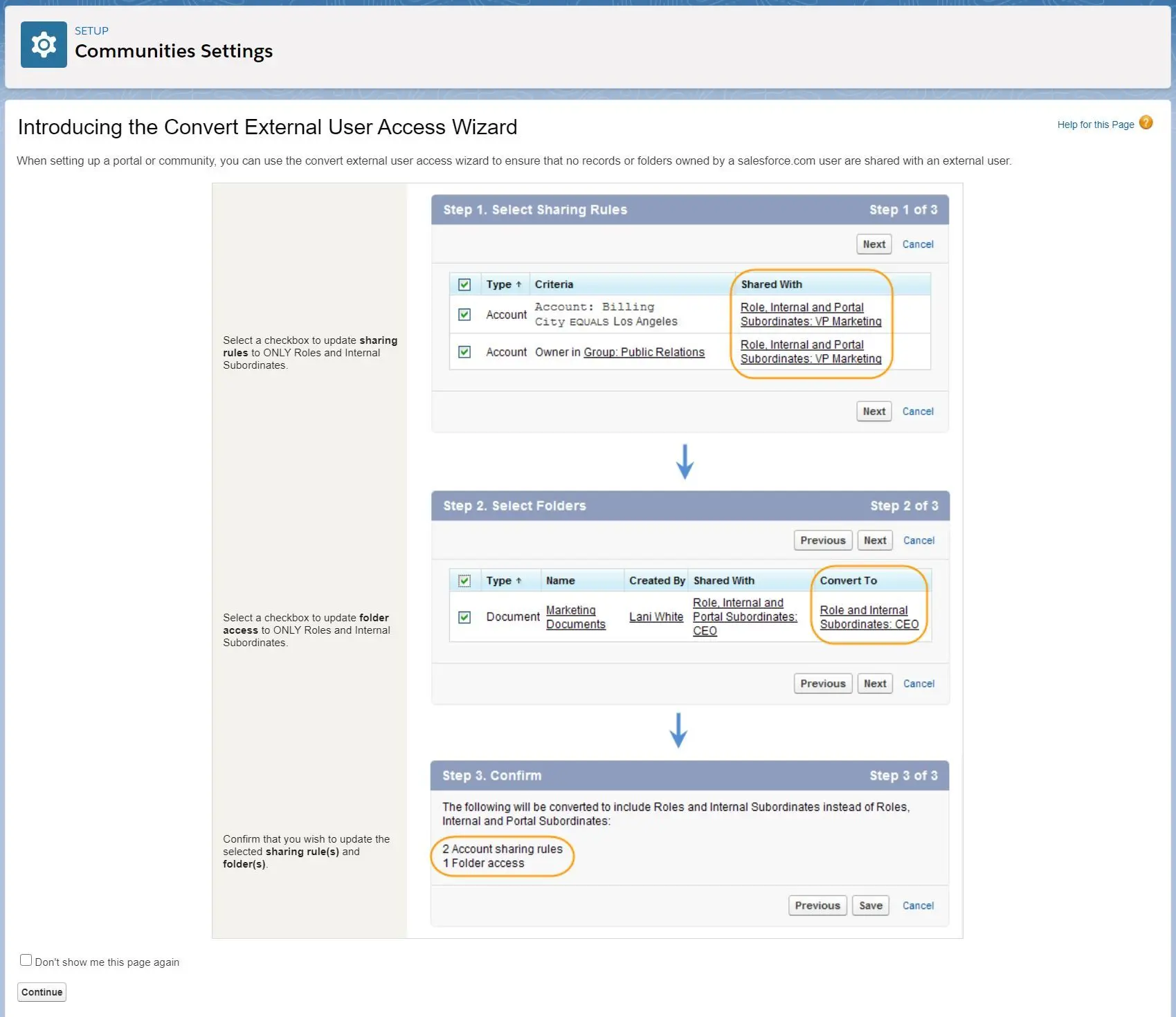Click the 'Step 1. Select Sharing Rules' header
Viewport: 1176px width, 1017px height.
coord(535,210)
